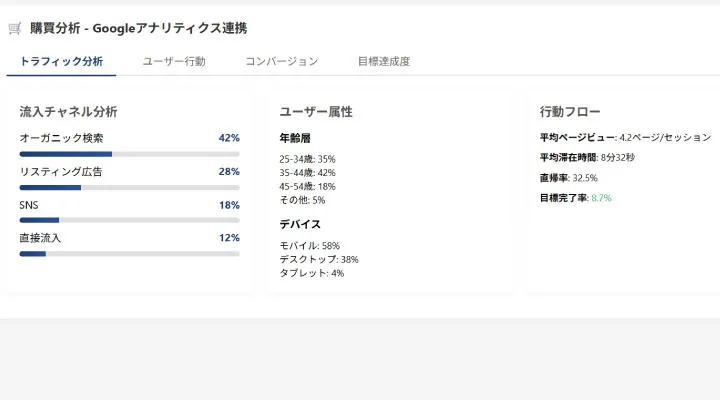Select the モバイル: 58% device entry
The image size is (720, 400).
309,246
